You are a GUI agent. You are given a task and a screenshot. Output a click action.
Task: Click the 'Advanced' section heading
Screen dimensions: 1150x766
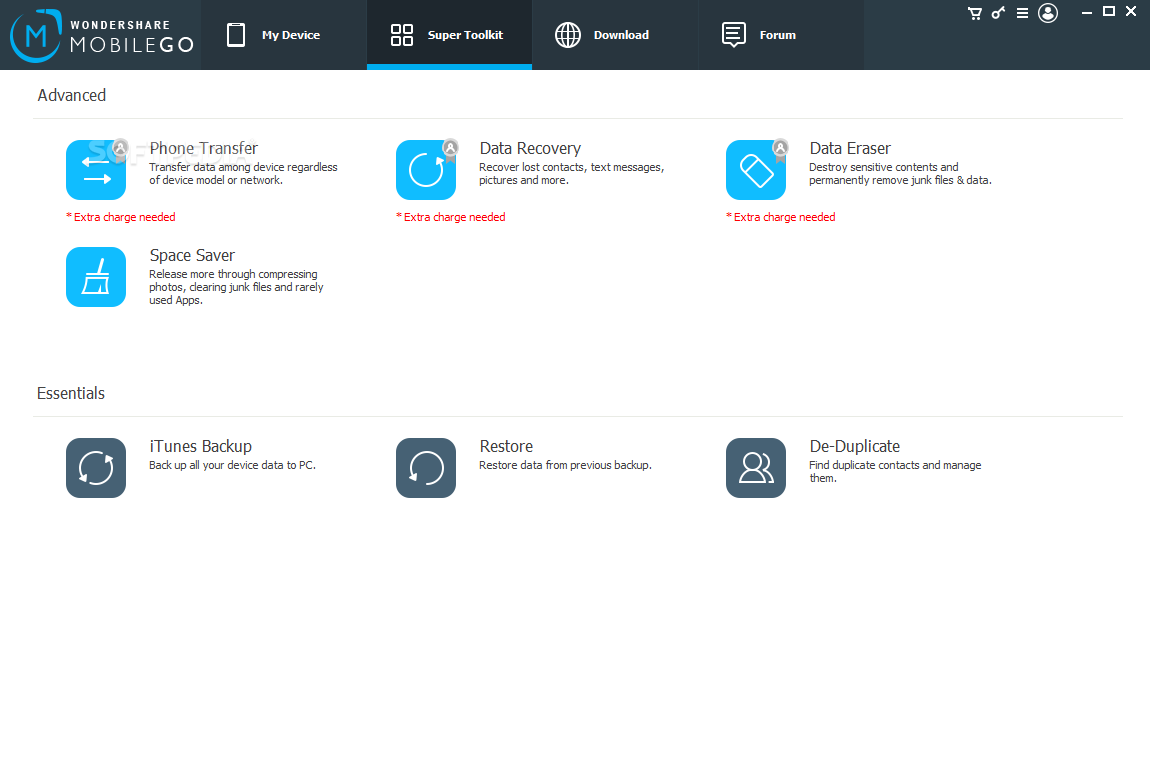(72, 95)
